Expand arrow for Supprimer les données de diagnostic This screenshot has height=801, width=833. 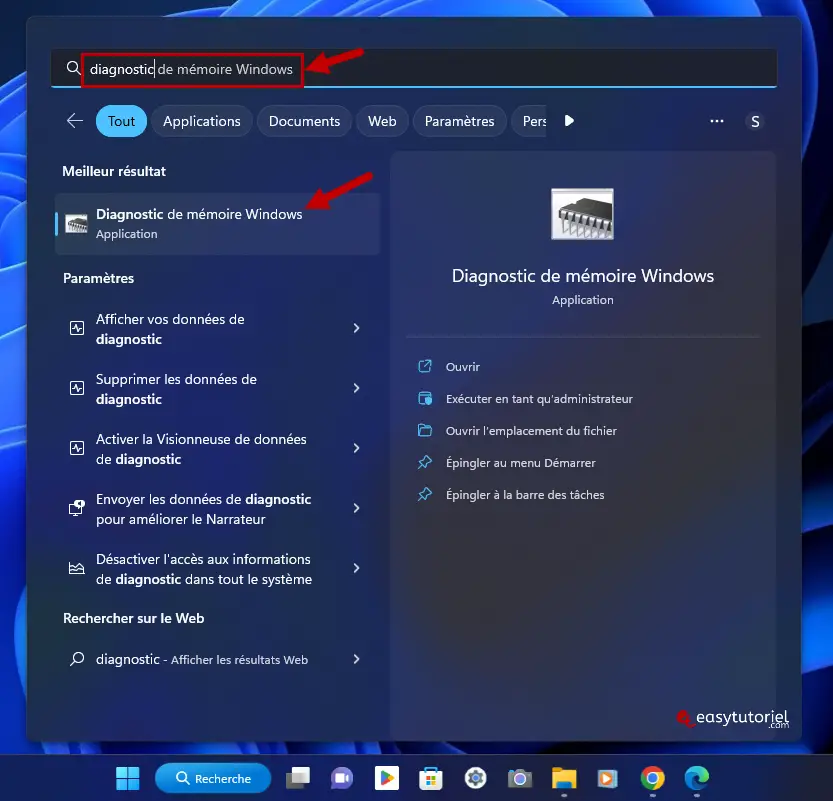[x=356, y=388]
